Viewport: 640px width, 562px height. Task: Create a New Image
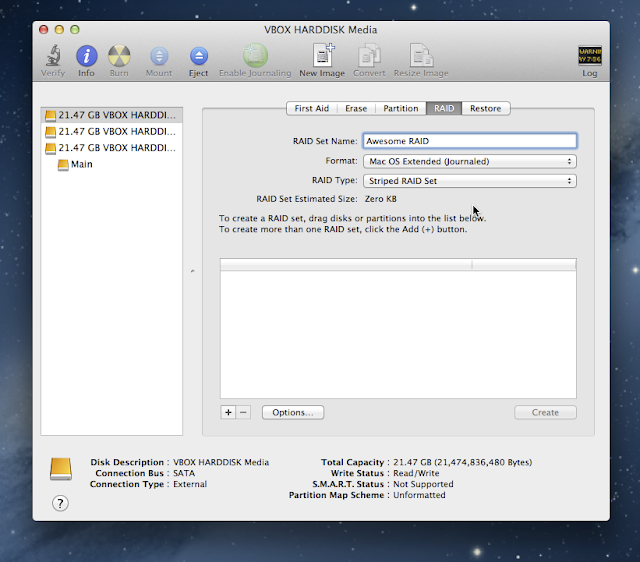(322, 55)
